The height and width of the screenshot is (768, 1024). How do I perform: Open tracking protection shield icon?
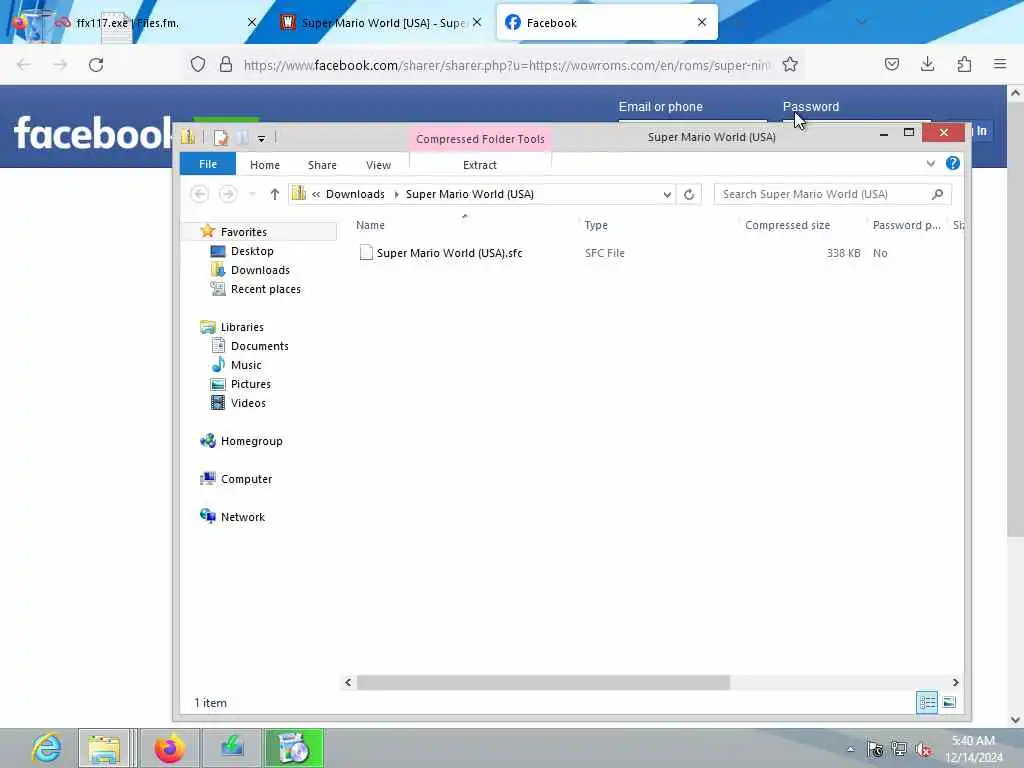(198, 64)
